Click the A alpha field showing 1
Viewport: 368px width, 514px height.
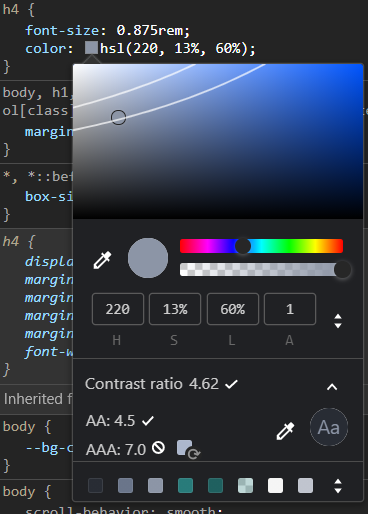point(290,309)
